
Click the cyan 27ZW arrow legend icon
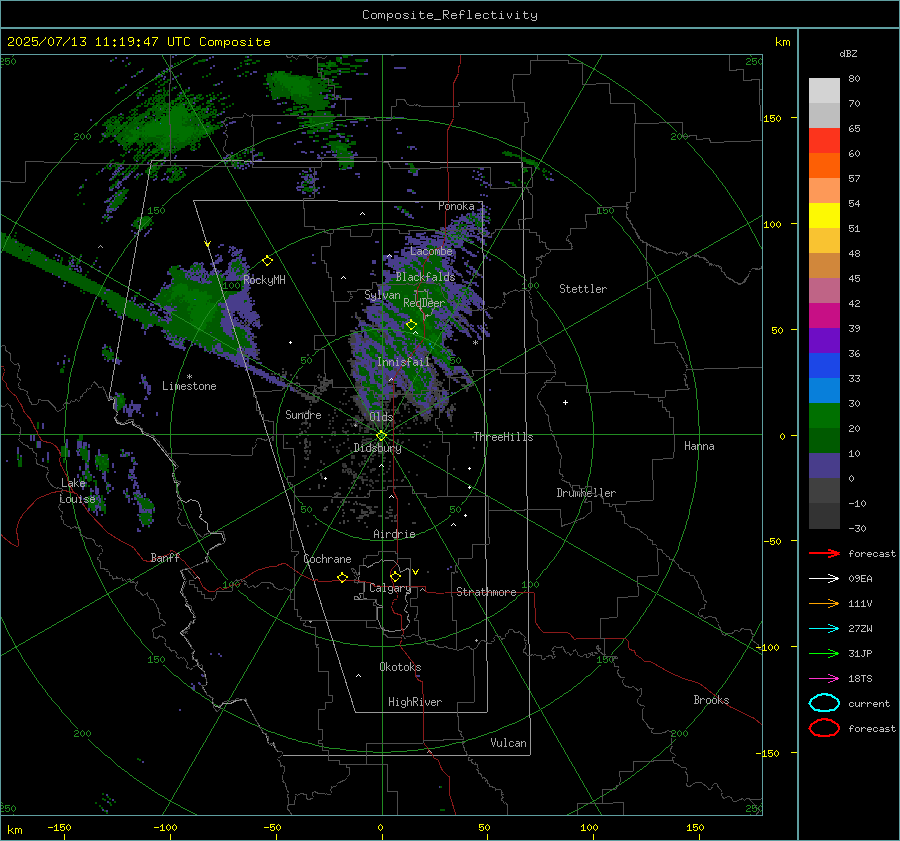coord(824,629)
